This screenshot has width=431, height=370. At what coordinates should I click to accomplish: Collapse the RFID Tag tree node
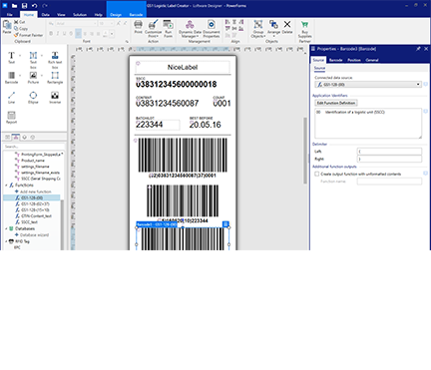coord(6,241)
